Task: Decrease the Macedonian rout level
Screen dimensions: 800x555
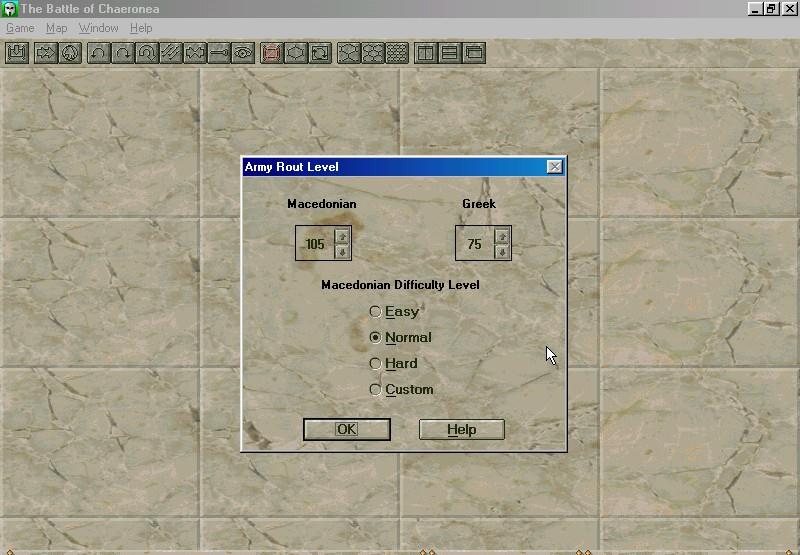Action: [342, 251]
